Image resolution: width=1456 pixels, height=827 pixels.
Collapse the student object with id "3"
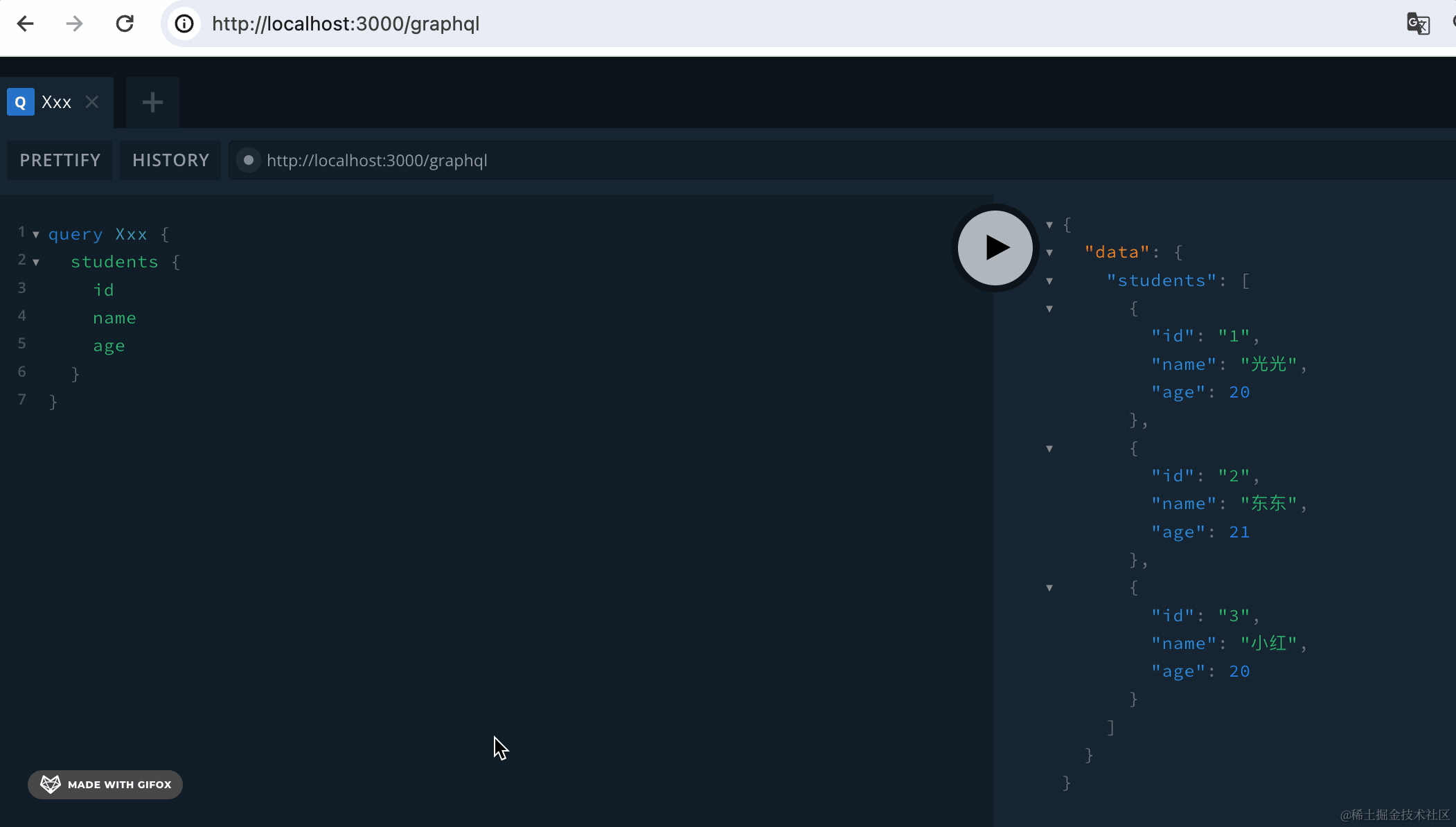coord(1049,588)
